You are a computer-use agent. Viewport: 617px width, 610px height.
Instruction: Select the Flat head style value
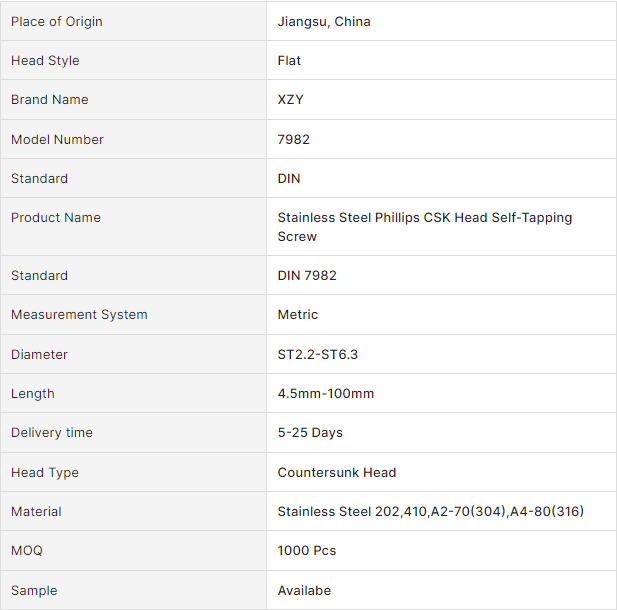(289, 60)
